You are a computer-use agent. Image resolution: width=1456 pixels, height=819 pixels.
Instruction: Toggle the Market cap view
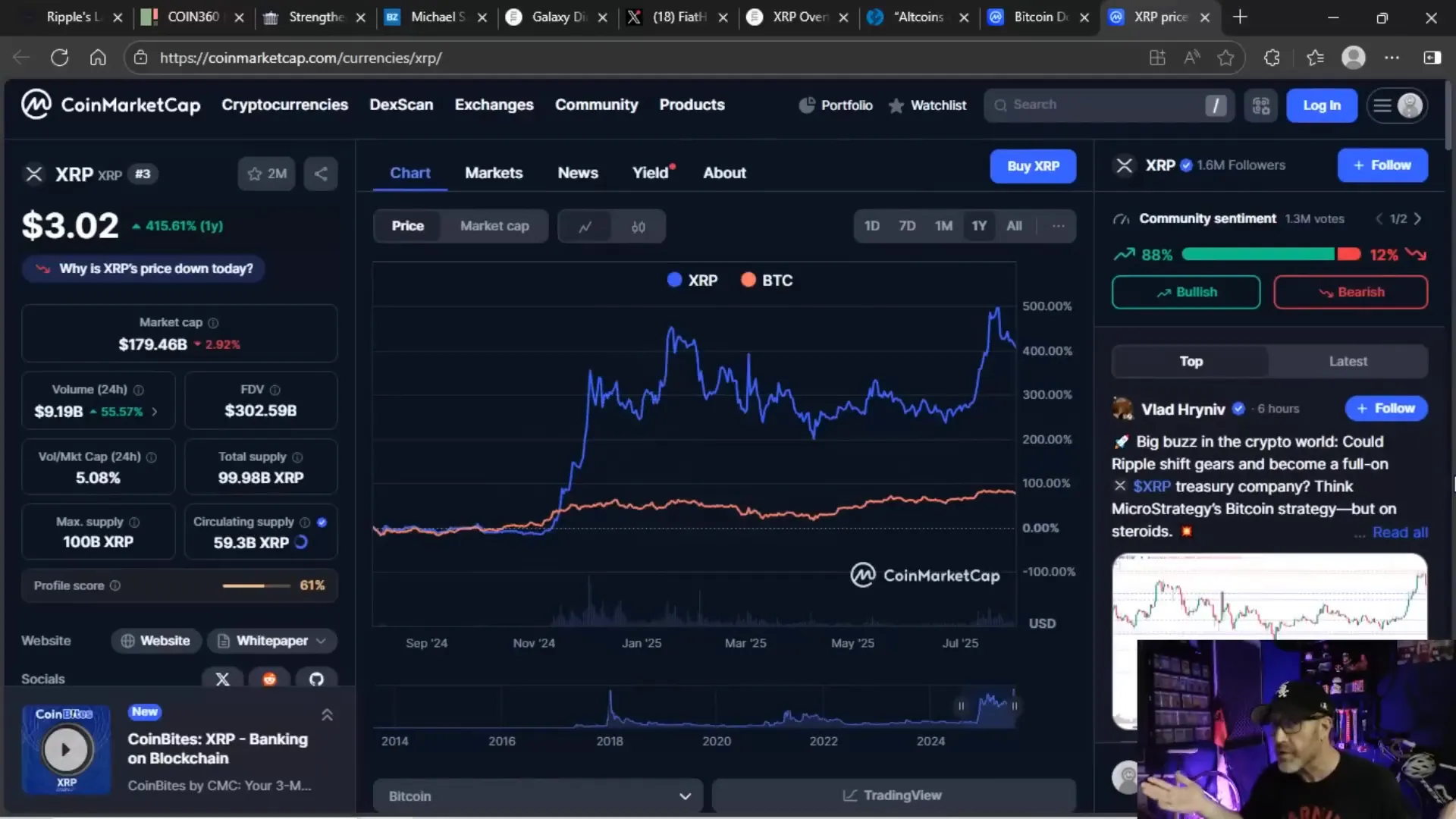click(494, 226)
